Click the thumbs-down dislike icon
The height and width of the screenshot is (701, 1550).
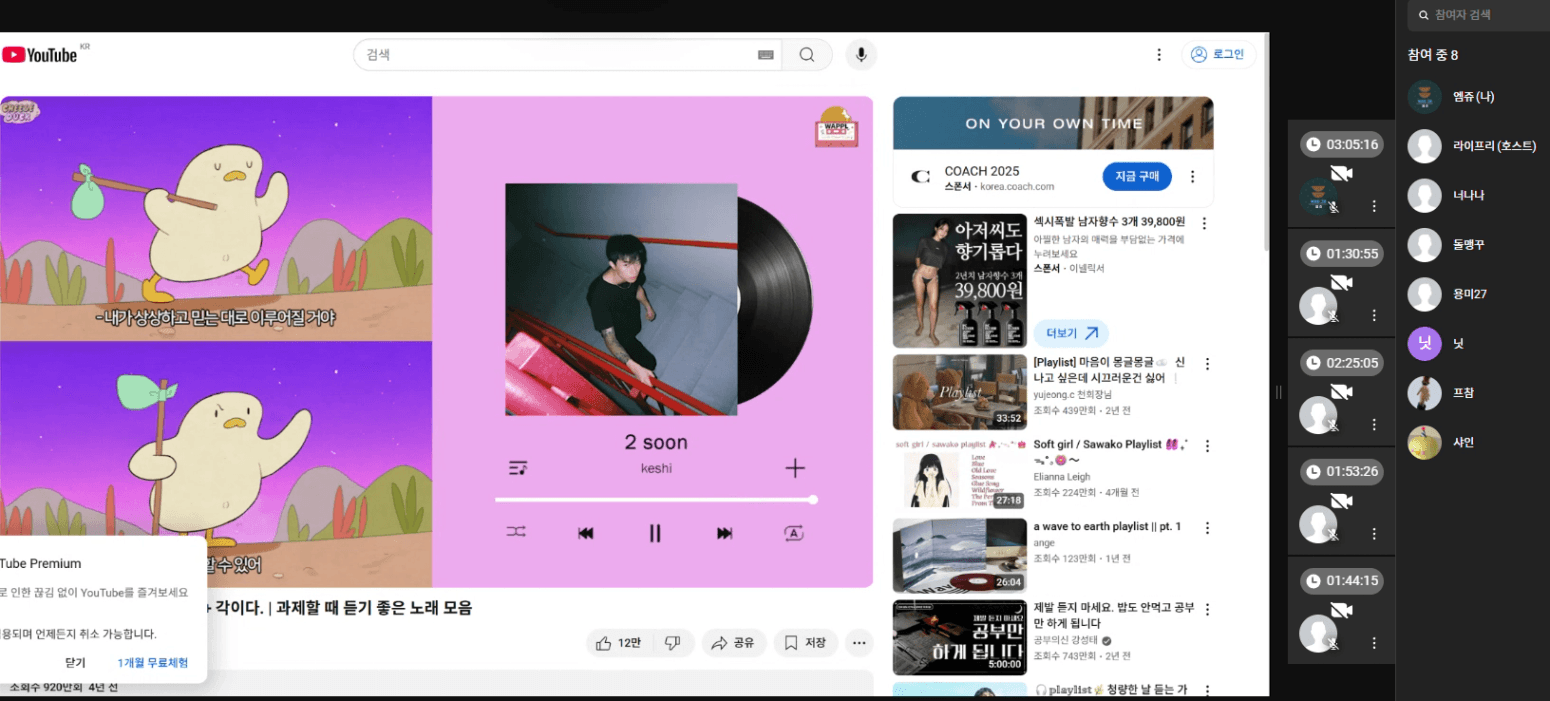(673, 643)
